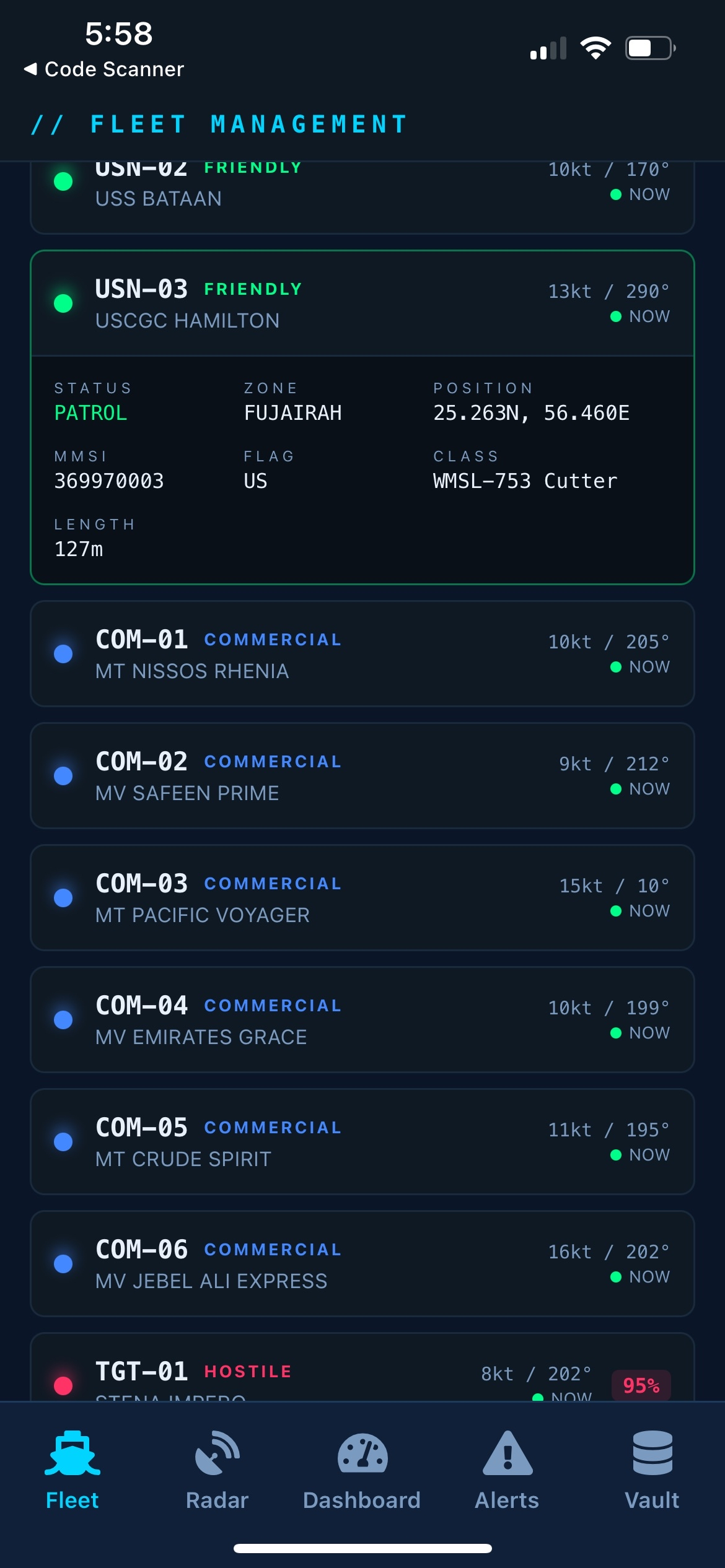Open the Fleet ship icon tab
The width and height of the screenshot is (725, 1568).
point(72,1453)
